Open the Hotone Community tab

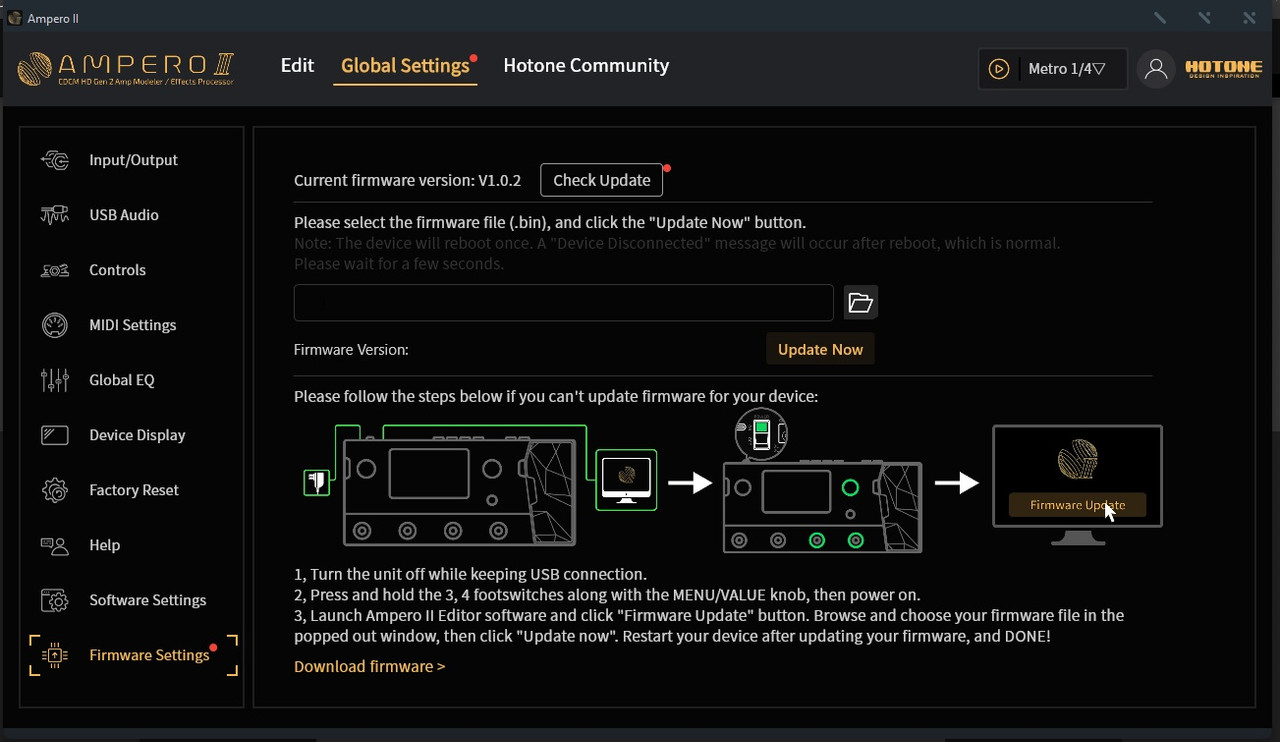click(x=586, y=65)
